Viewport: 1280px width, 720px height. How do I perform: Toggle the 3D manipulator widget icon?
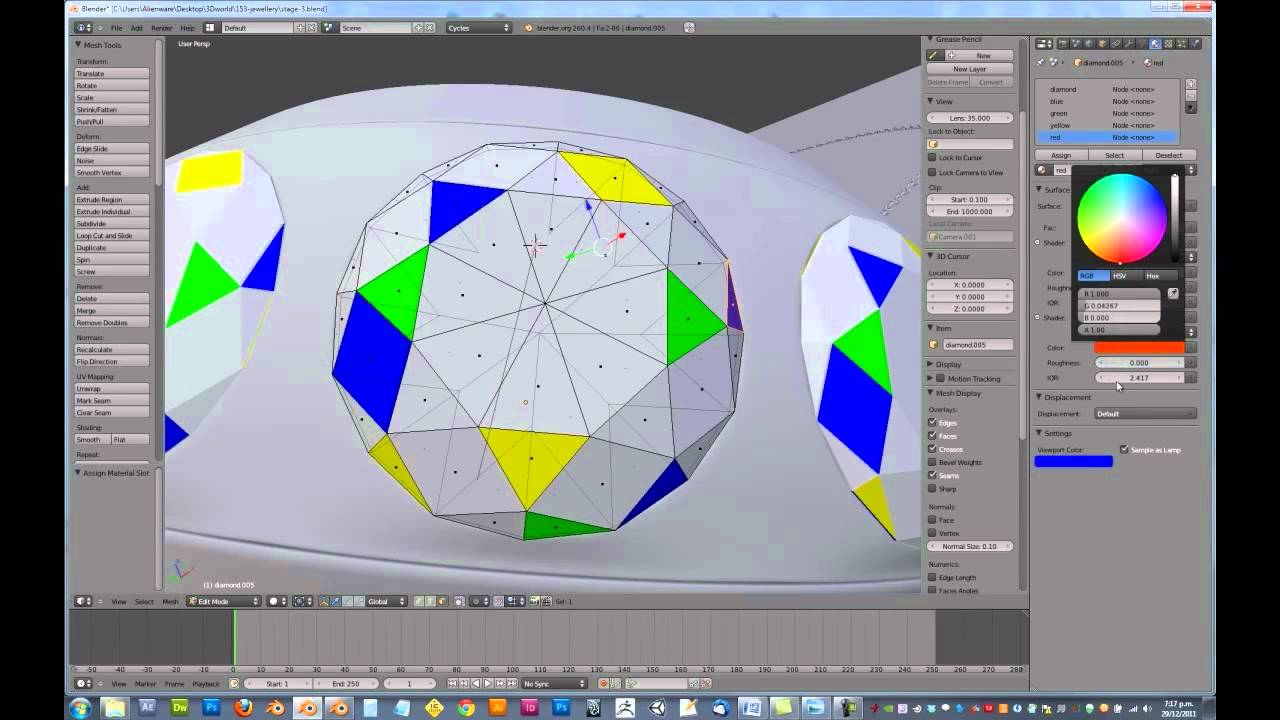[x=324, y=601]
